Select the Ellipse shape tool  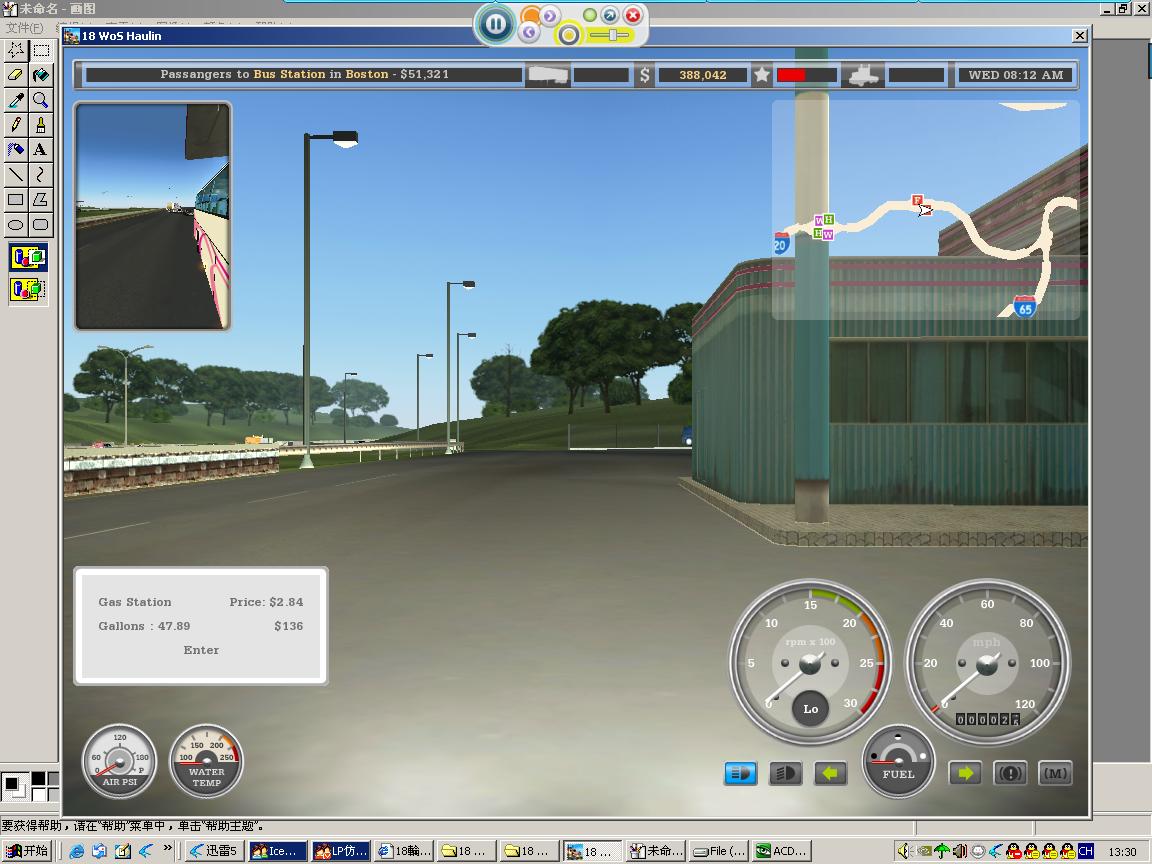tap(16, 225)
